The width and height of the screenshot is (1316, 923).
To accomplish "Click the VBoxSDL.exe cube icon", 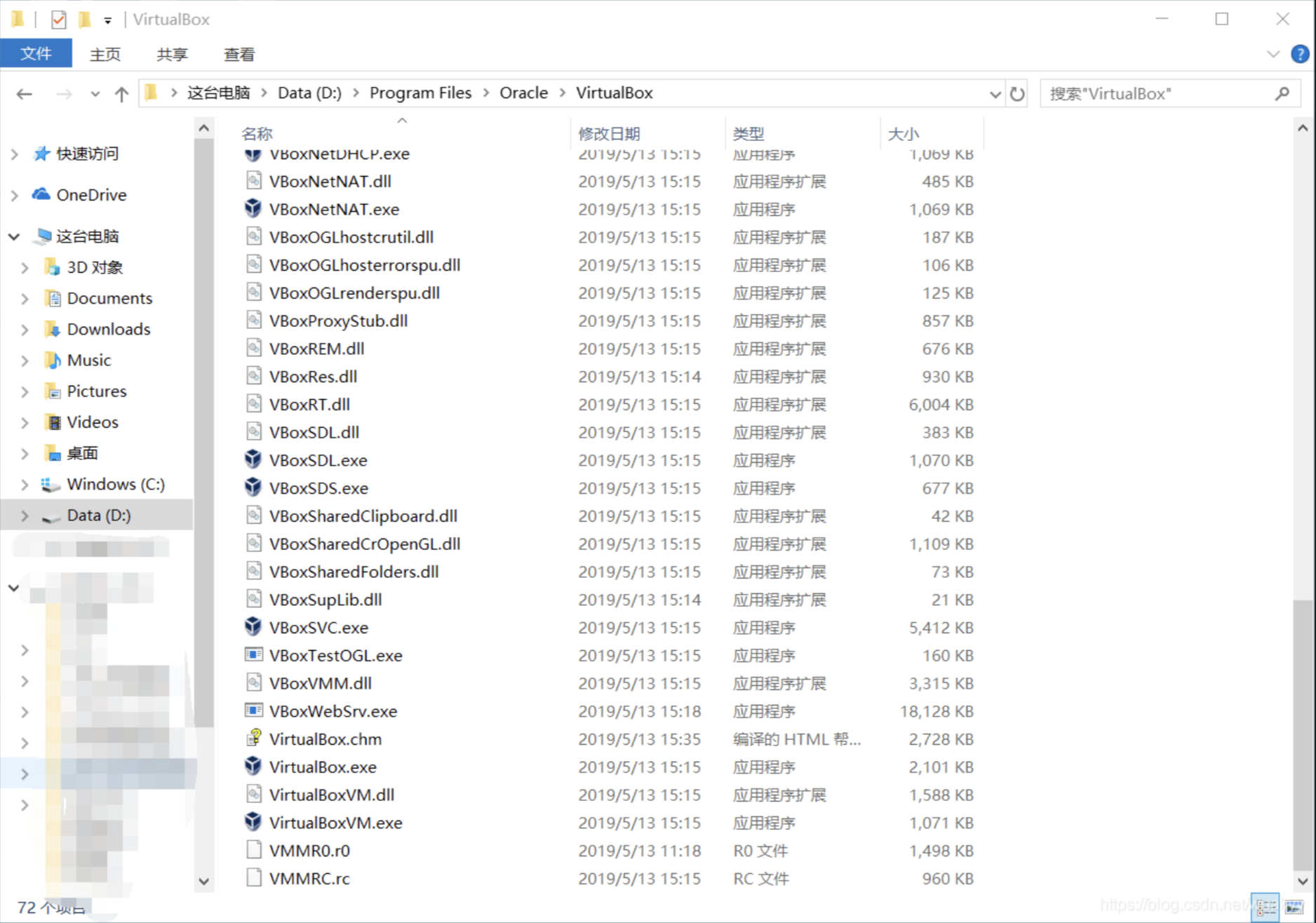I will [x=253, y=459].
